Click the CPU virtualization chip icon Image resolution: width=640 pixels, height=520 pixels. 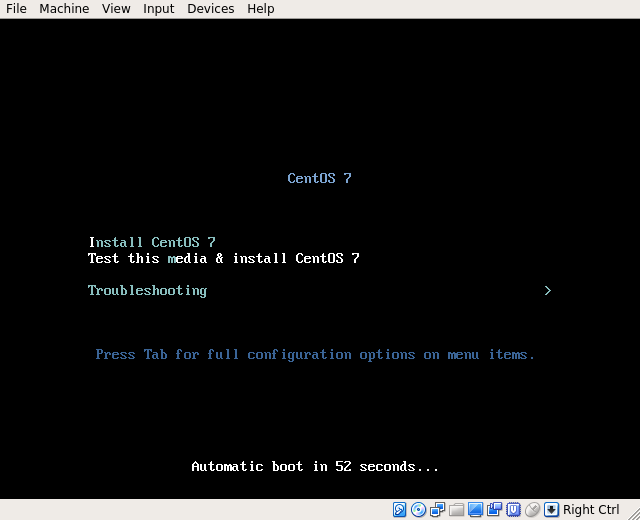513,509
